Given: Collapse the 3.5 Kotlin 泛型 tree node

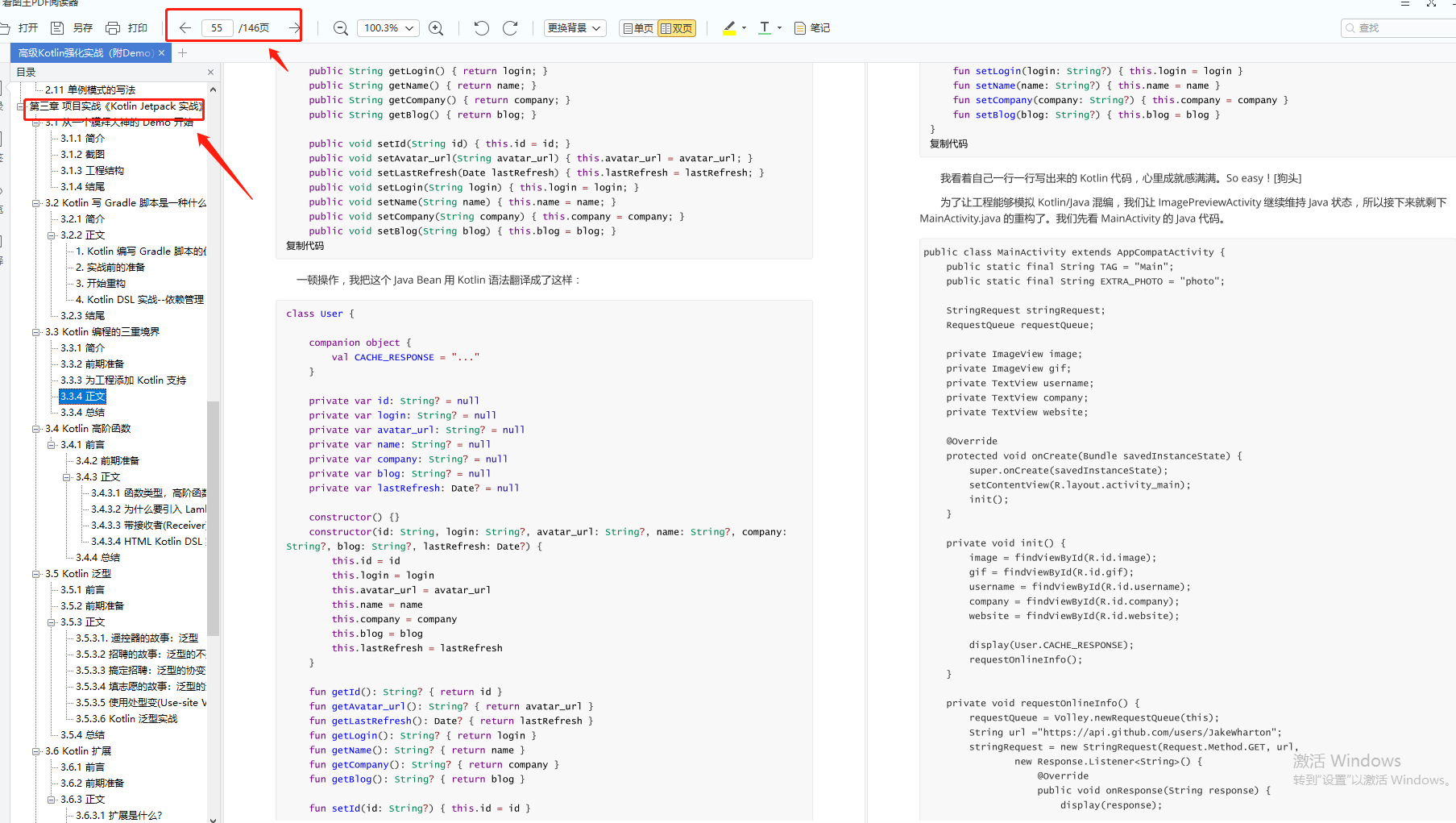Looking at the screenshot, I should coord(36,574).
